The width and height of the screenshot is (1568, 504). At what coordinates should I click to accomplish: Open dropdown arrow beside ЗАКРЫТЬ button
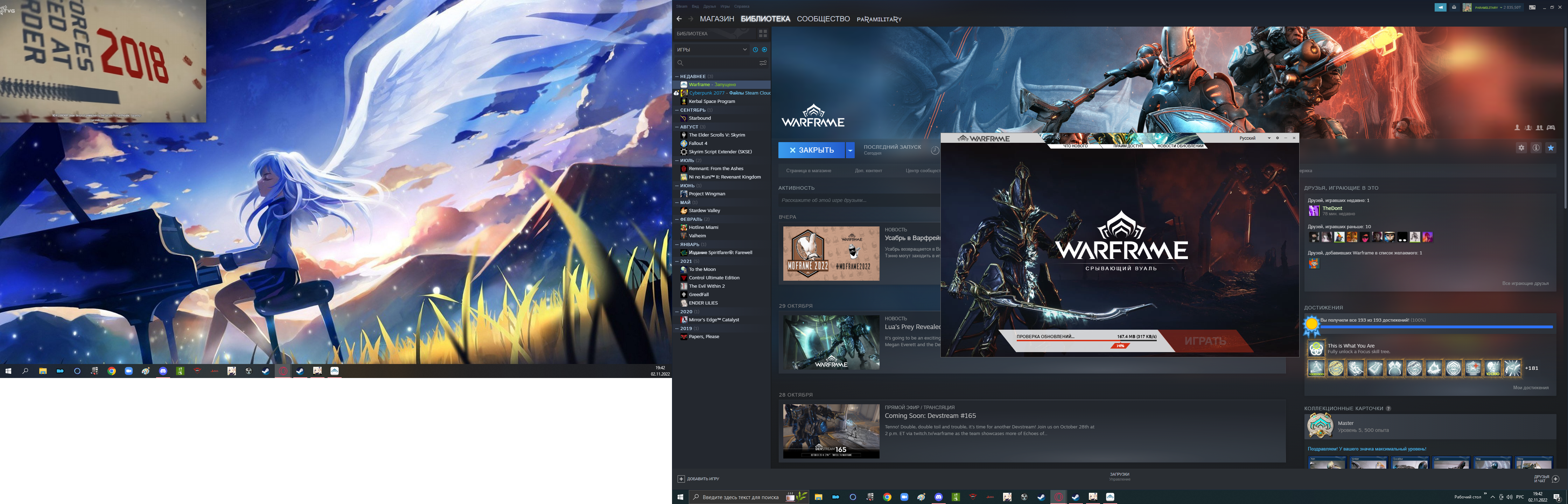(850, 150)
